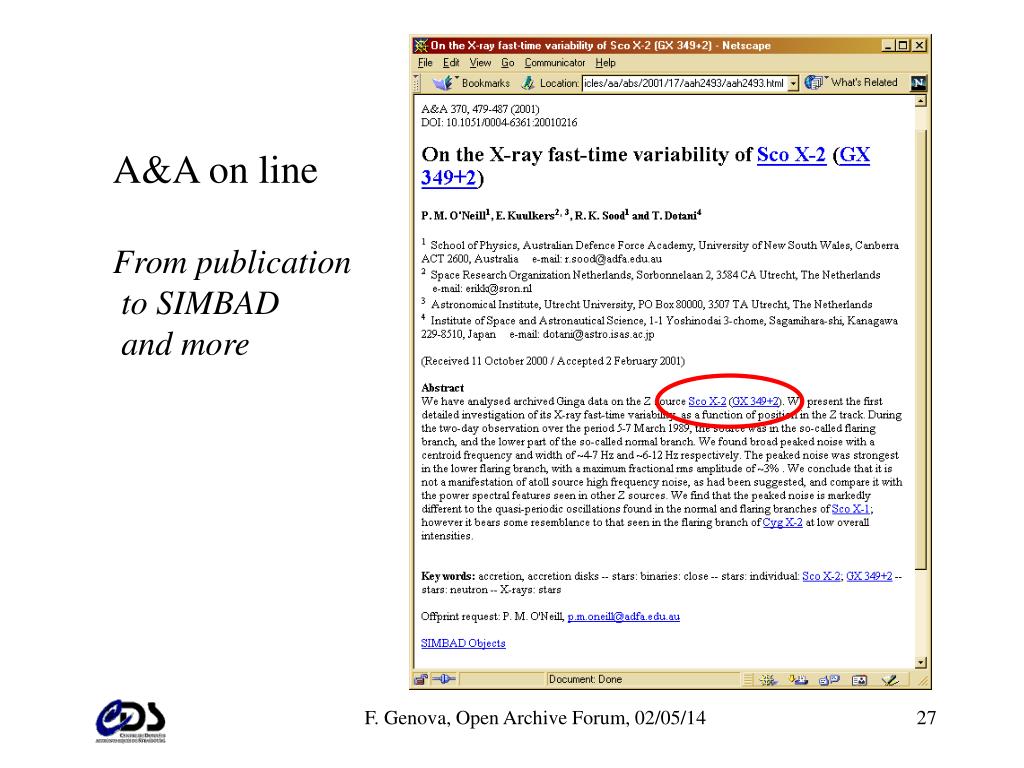Click the 'Received 11 October 2000' line
The height and width of the screenshot is (768, 1024).
552,361
